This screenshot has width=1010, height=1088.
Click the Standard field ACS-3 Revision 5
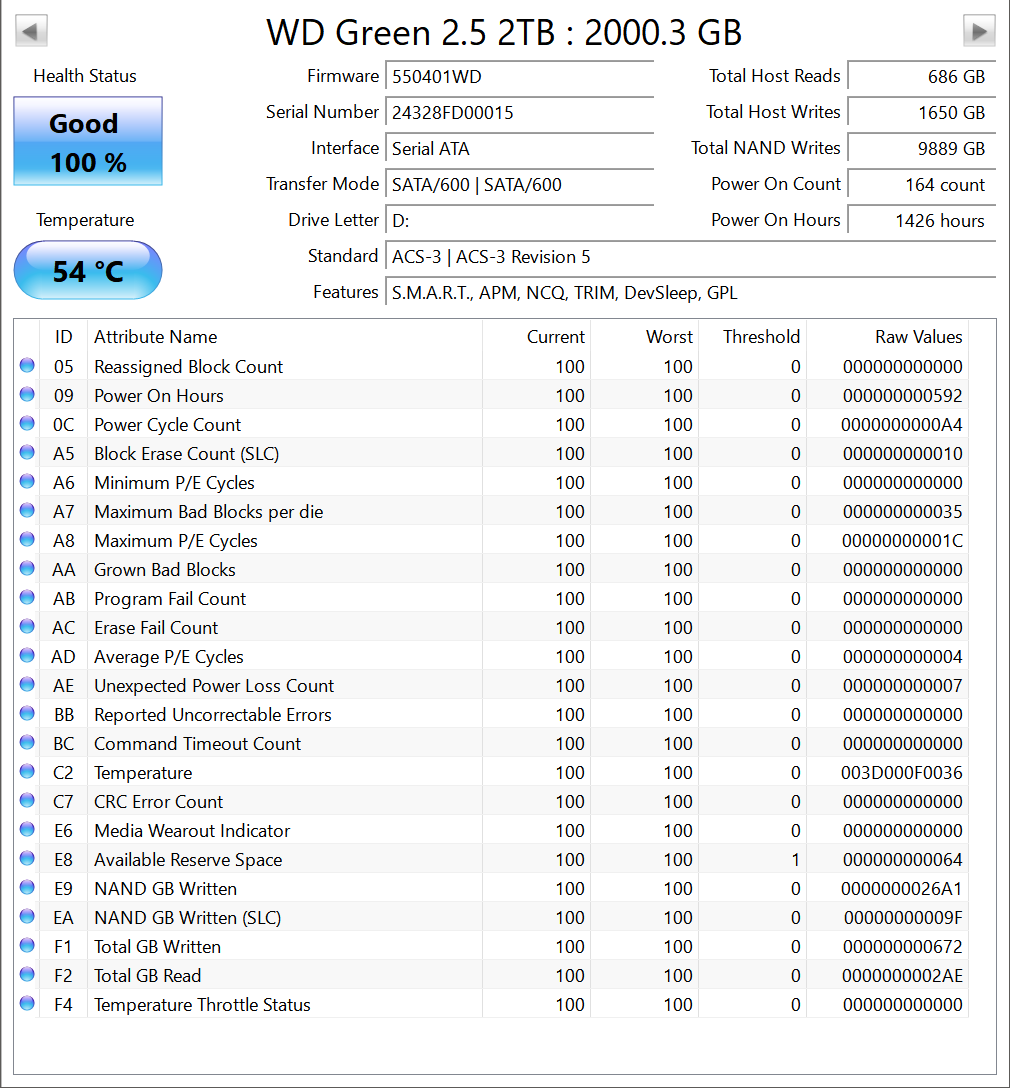(x=690, y=257)
